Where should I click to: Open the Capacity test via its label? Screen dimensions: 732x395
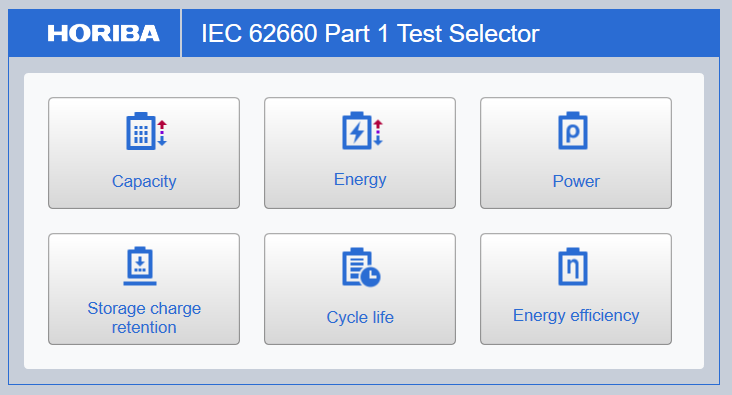coord(144,181)
